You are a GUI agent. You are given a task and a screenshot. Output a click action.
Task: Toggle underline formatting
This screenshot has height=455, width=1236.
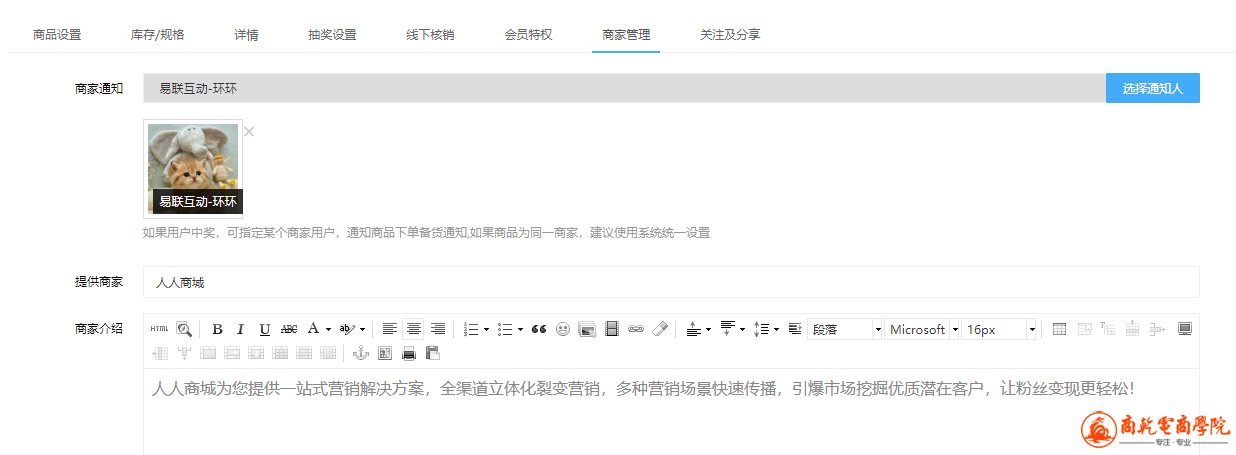[265, 329]
